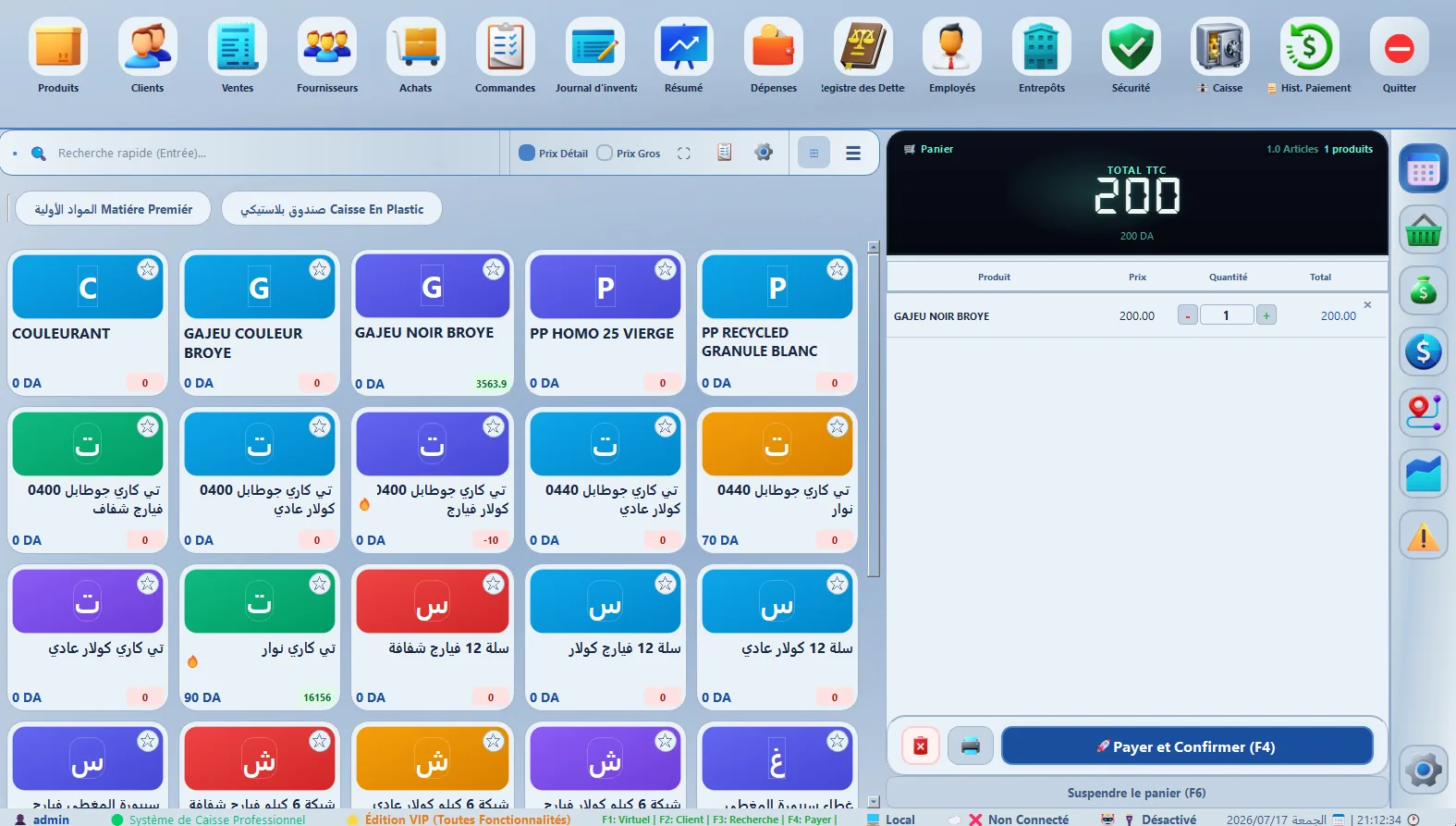Click the Non Connecté status indicator
This screenshot has height=826, width=1456.
pyautogui.click(x=1019, y=820)
